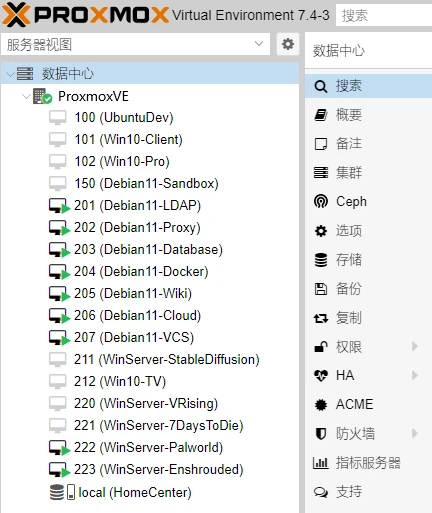The height and width of the screenshot is (513, 432).
Task: Collapse the ProxmoxVE node chevron
Action: click(x=26, y=97)
